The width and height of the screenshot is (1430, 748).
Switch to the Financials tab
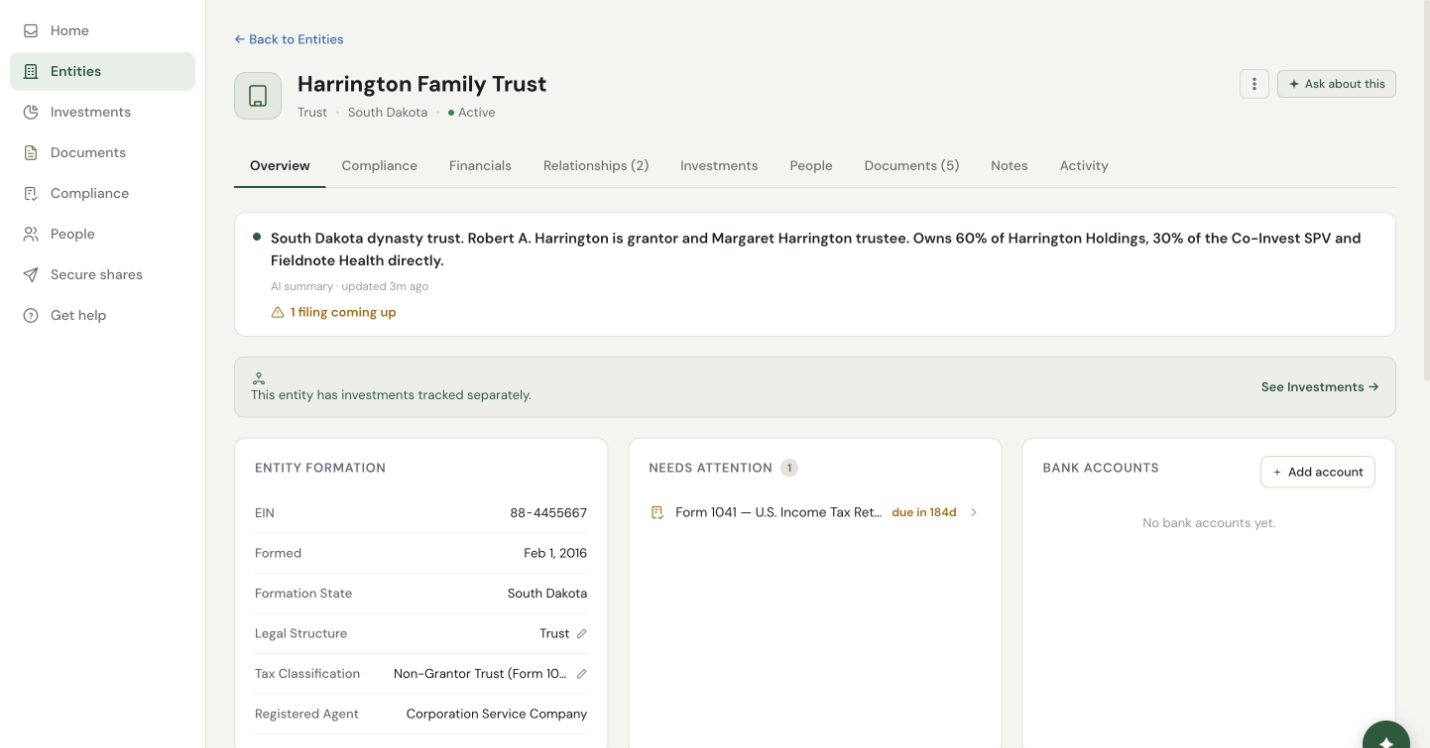click(480, 166)
